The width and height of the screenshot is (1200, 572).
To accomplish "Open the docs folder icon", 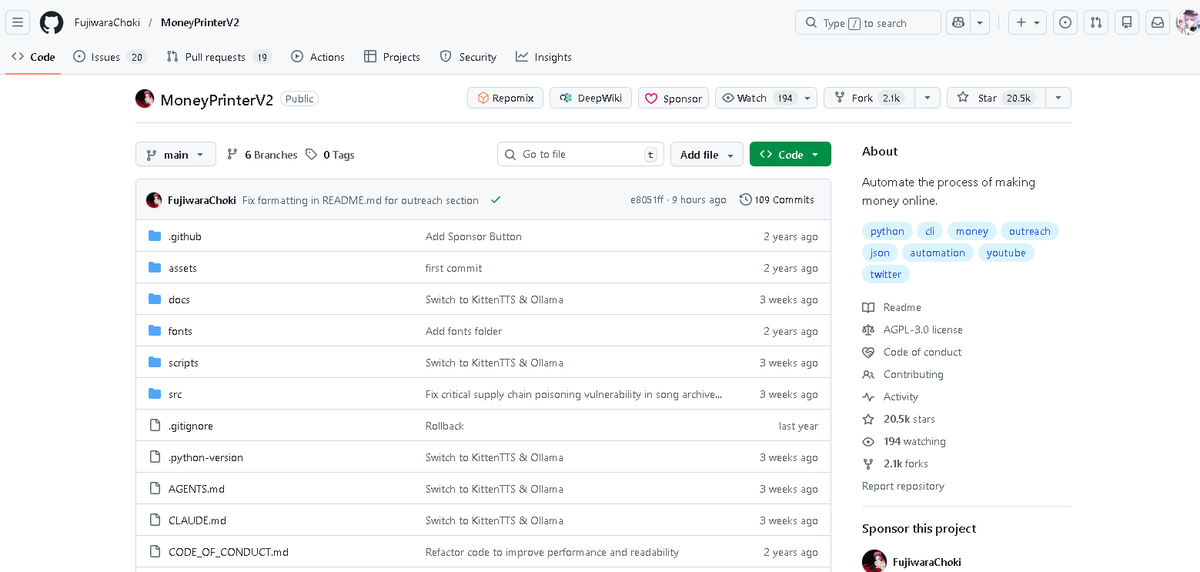I will (155, 299).
